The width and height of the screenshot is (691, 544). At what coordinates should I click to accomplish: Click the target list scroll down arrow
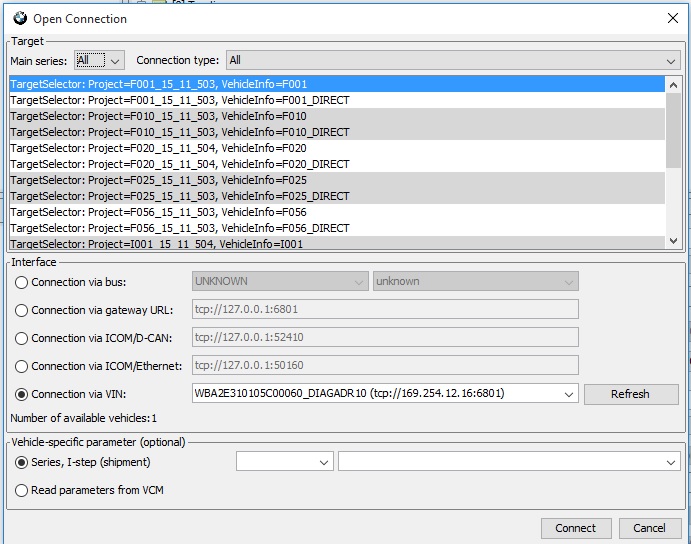tap(673, 241)
